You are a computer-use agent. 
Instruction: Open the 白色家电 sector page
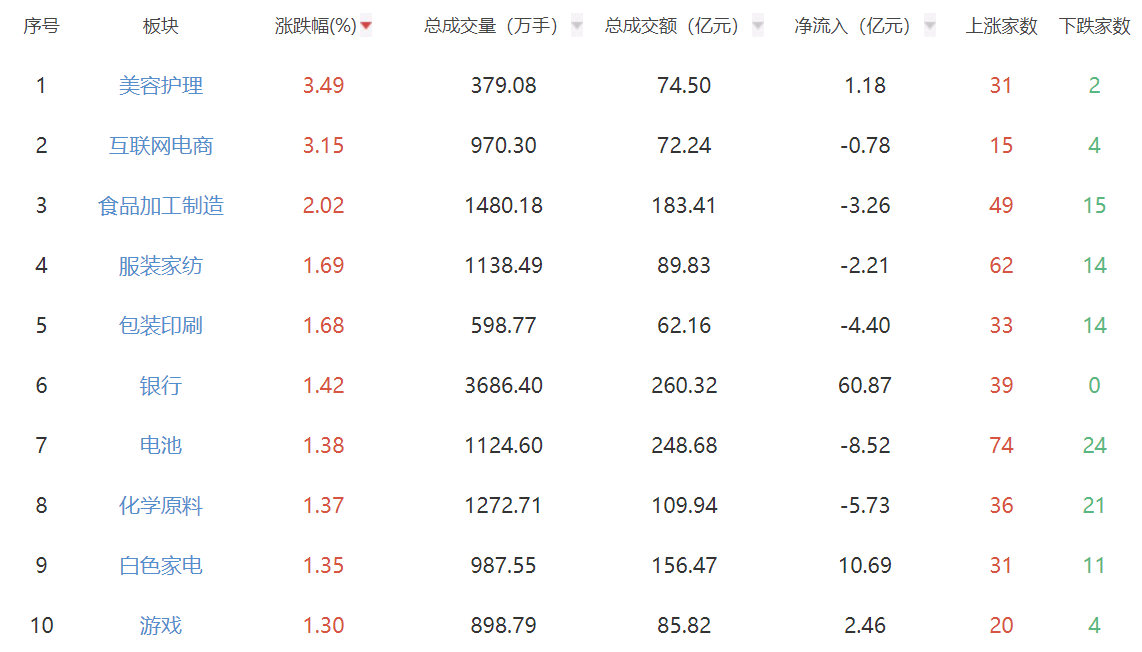click(x=160, y=565)
